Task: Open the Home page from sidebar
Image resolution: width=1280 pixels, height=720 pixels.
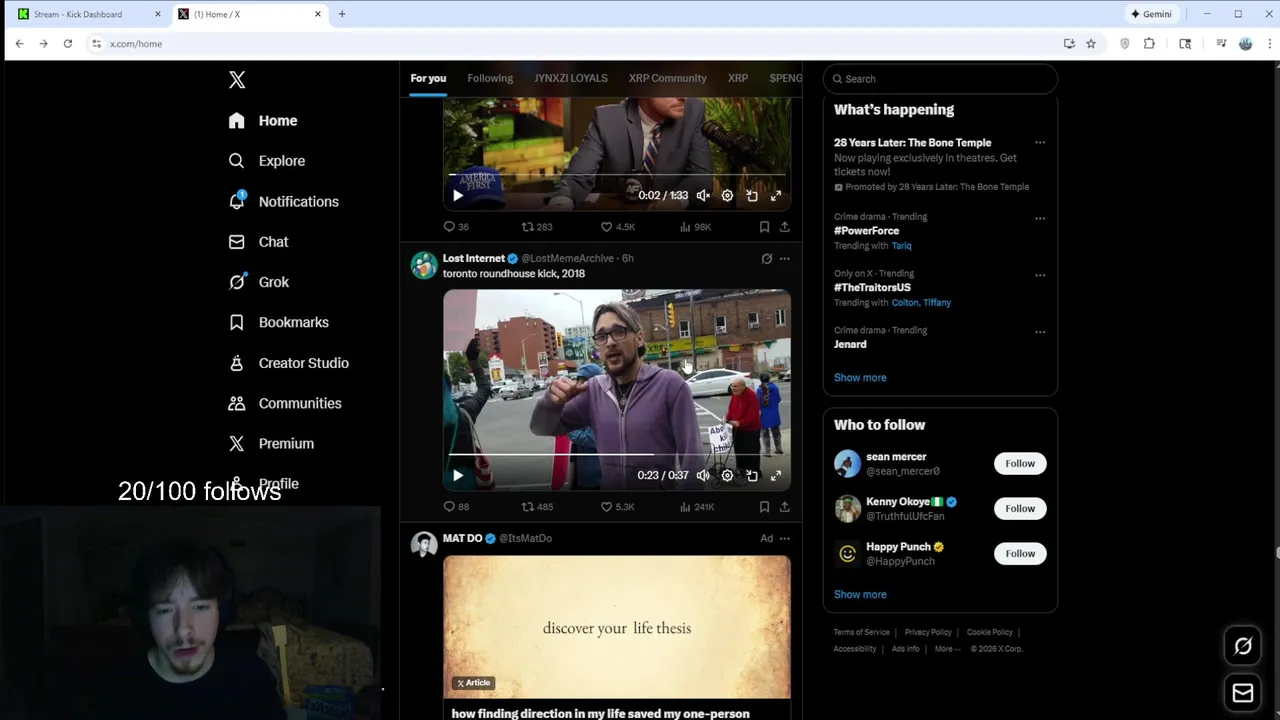Action: click(x=263, y=120)
